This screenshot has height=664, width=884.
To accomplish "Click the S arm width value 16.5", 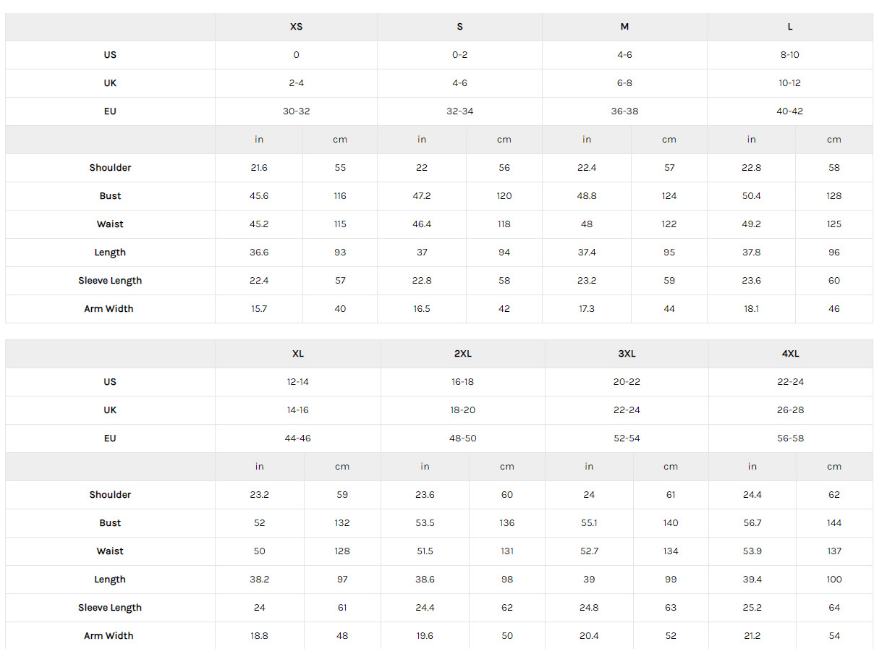I will [422, 308].
